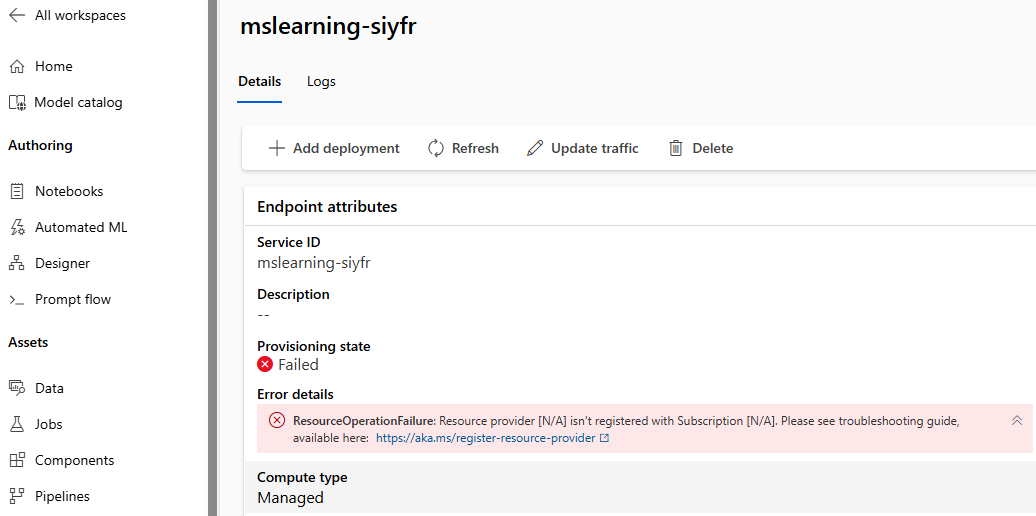Click the circular Refresh arrows icon
This screenshot has width=1036, height=516.
click(436, 148)
